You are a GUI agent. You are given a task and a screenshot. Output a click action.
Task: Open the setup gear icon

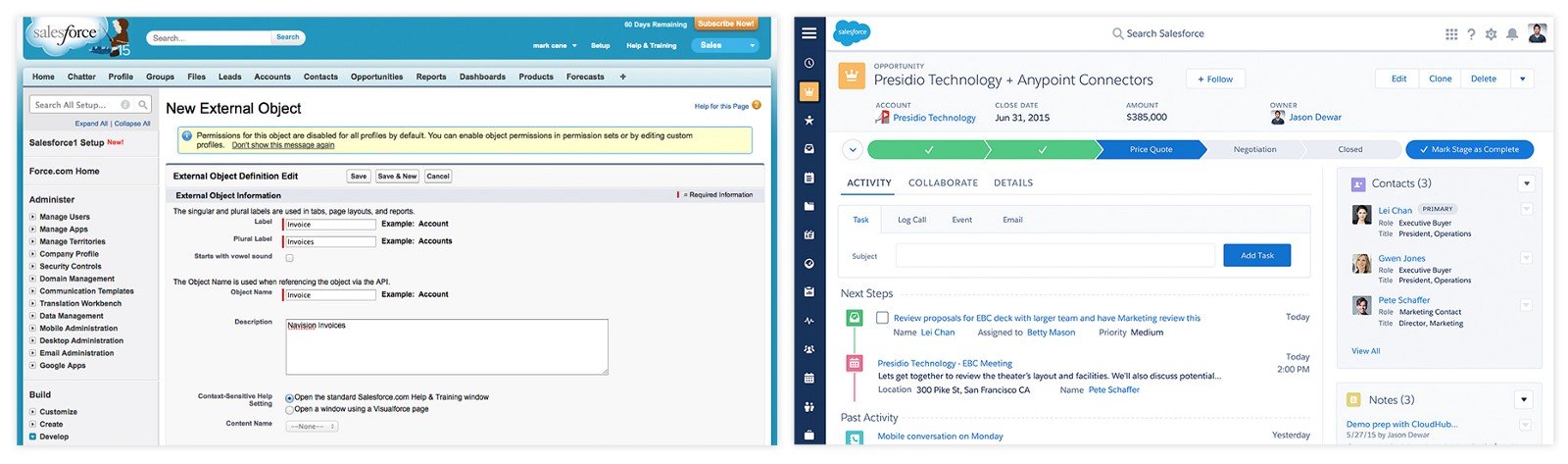[x=1491, y=34]
